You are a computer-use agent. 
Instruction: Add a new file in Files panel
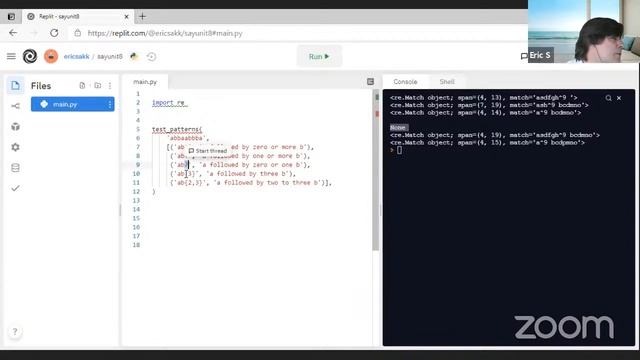coord(82,85)
